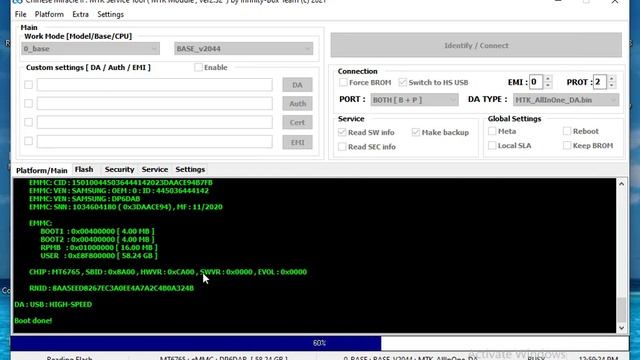The height and width of the screenshot is (360, 640).
Task: Click the Auth path input field
Action: point(155,103)
